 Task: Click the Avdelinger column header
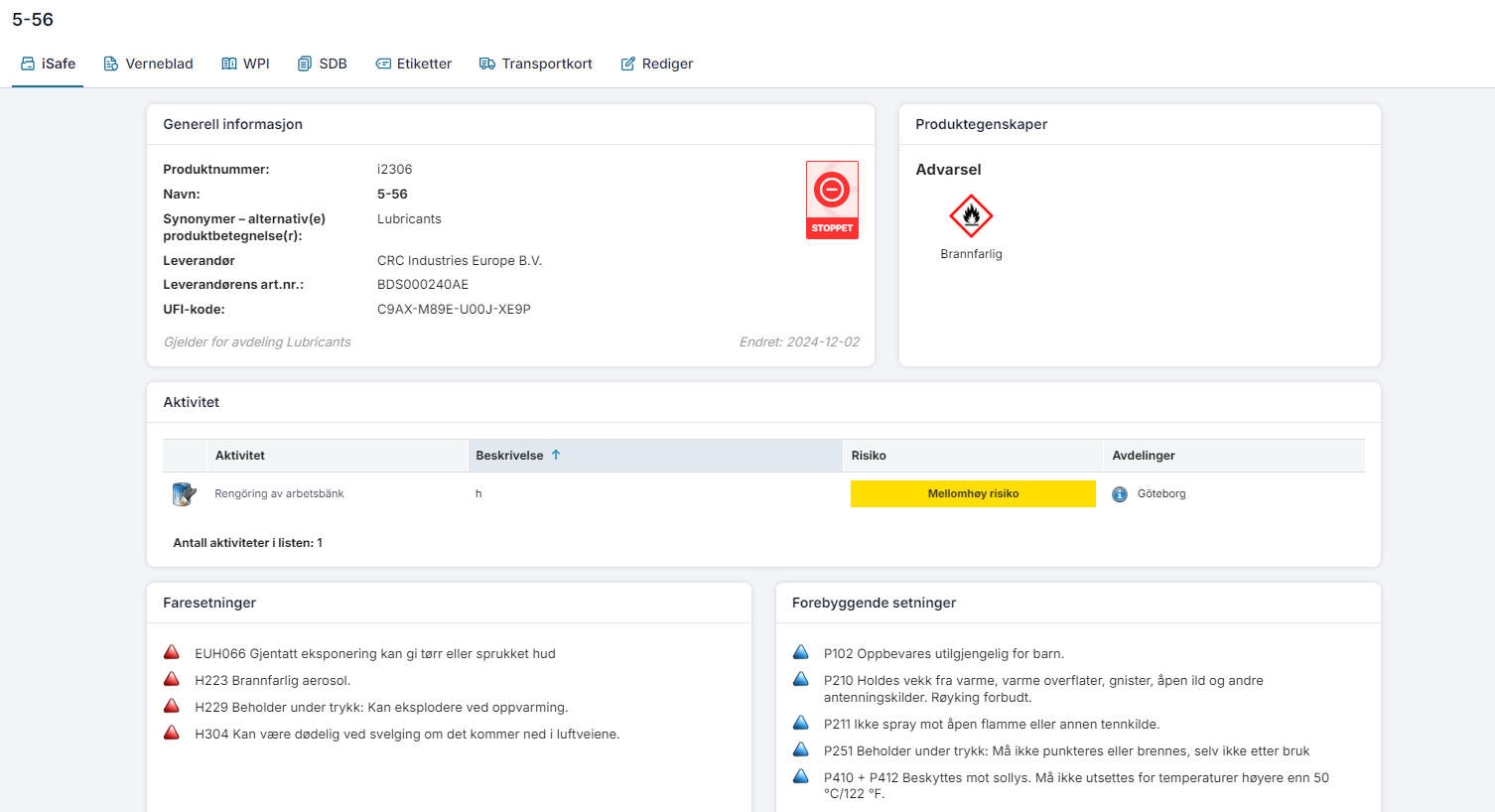pos(1233,456)
